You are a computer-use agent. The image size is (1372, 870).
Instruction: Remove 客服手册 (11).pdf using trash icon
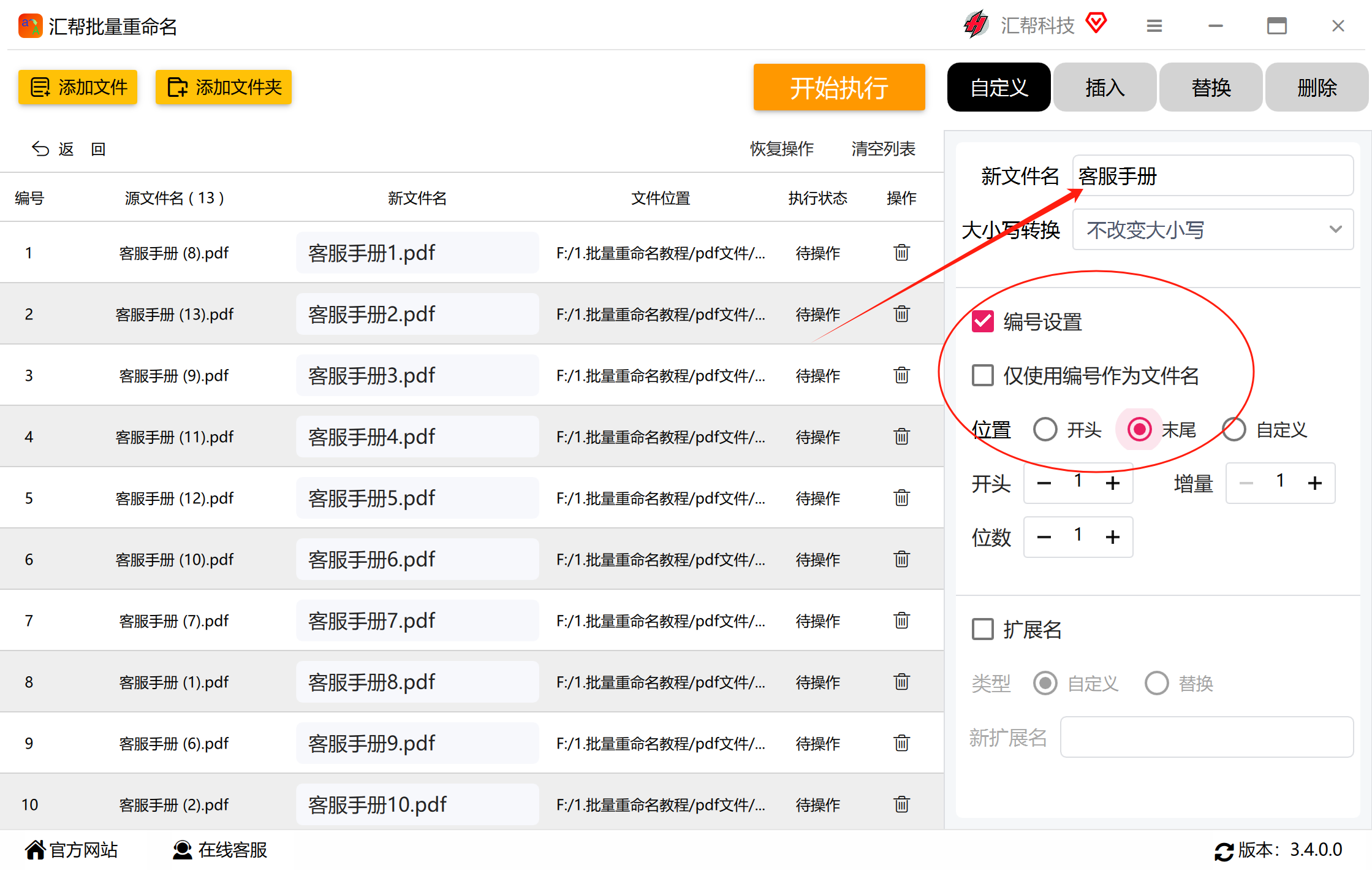pos(901,437)
